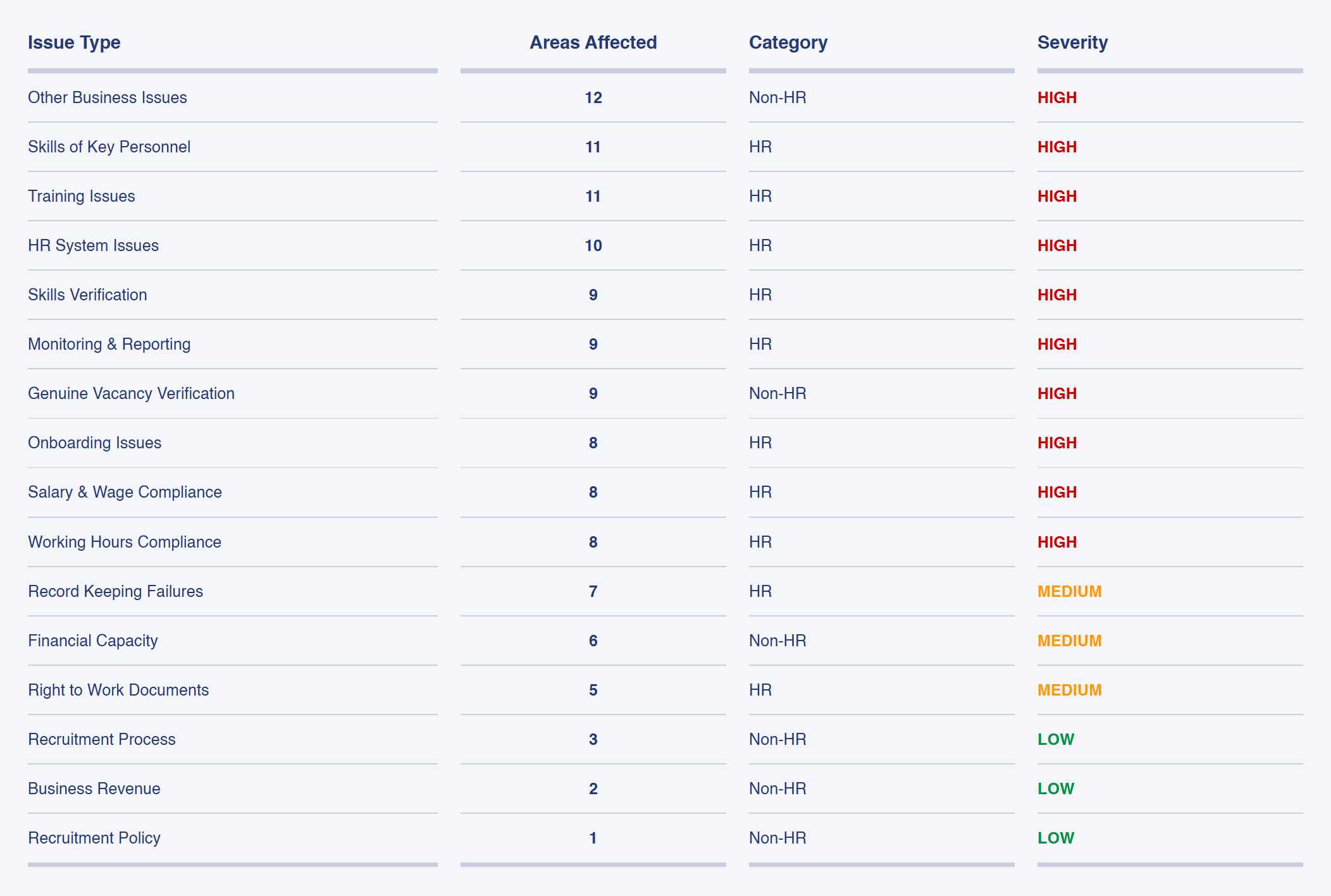Click the Issue Type column header
The width and height of the screenshot is (1331, 896).
click(74, 42)
